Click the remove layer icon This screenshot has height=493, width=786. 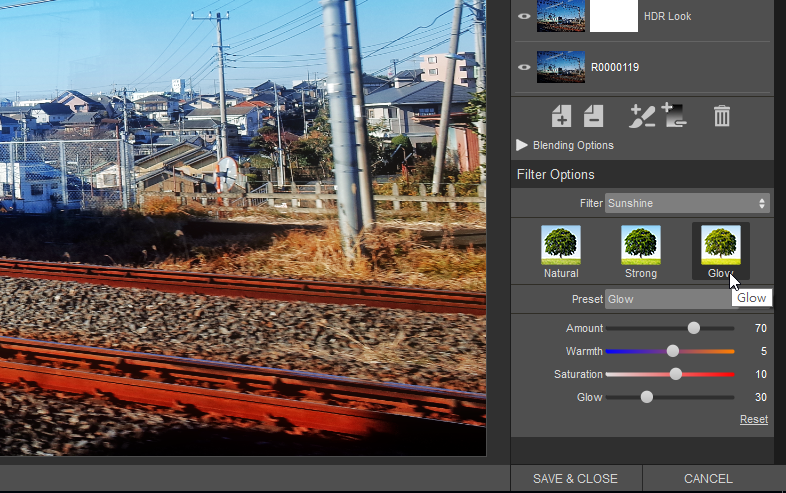(593, 116)
